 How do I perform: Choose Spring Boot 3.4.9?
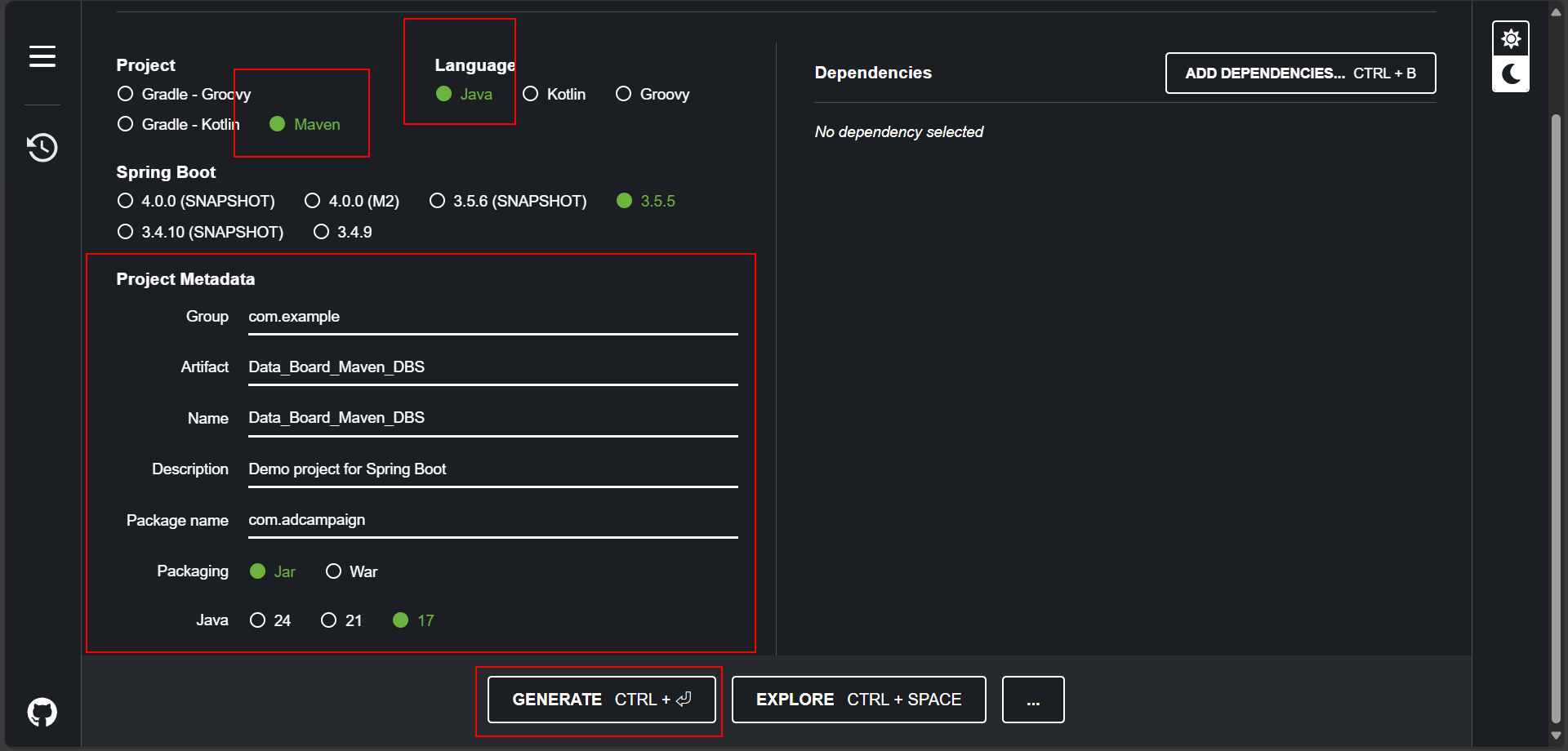(x=342, y=232)
